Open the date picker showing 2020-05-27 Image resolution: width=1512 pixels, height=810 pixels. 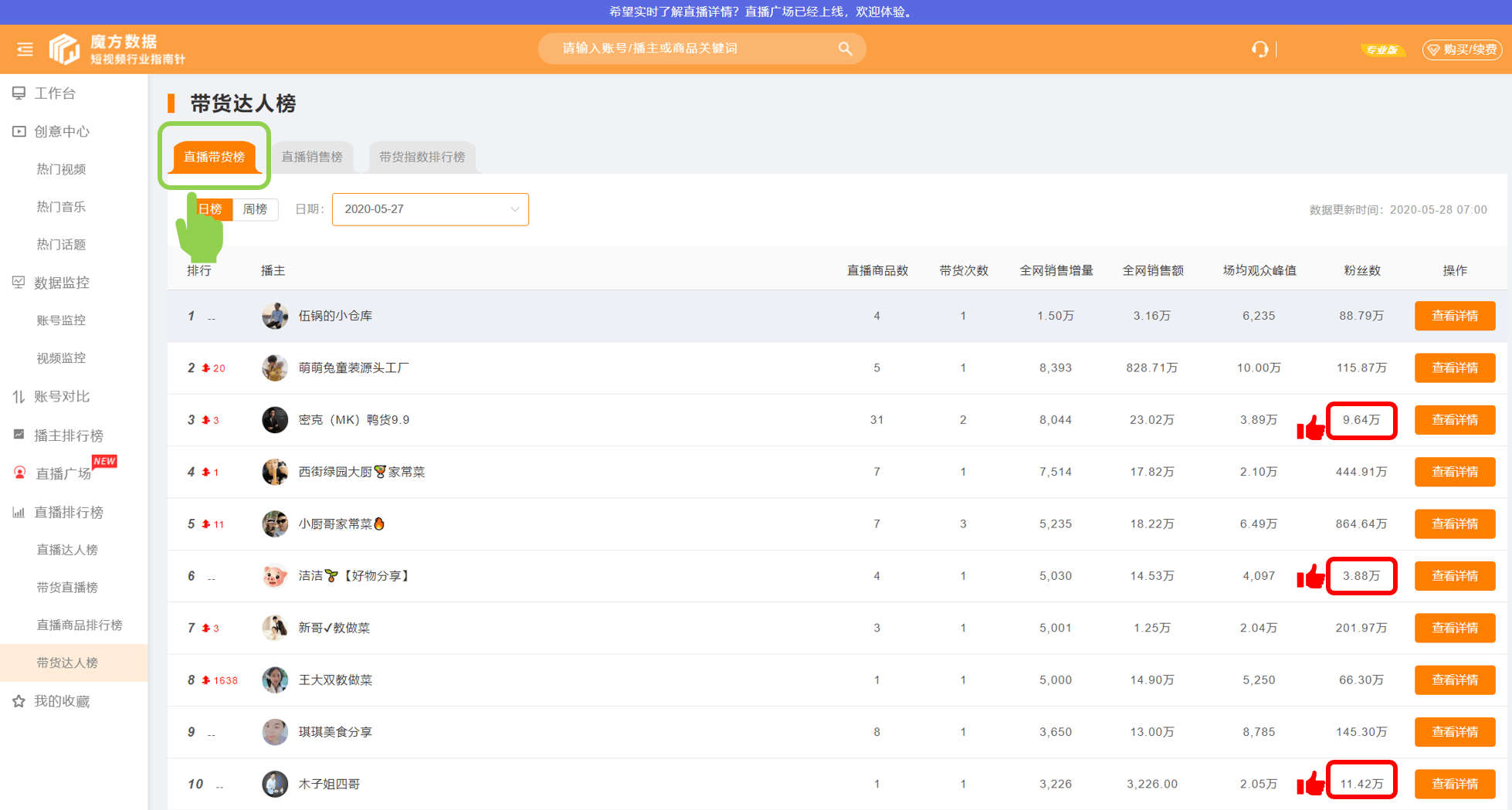(x=430, y=209)
